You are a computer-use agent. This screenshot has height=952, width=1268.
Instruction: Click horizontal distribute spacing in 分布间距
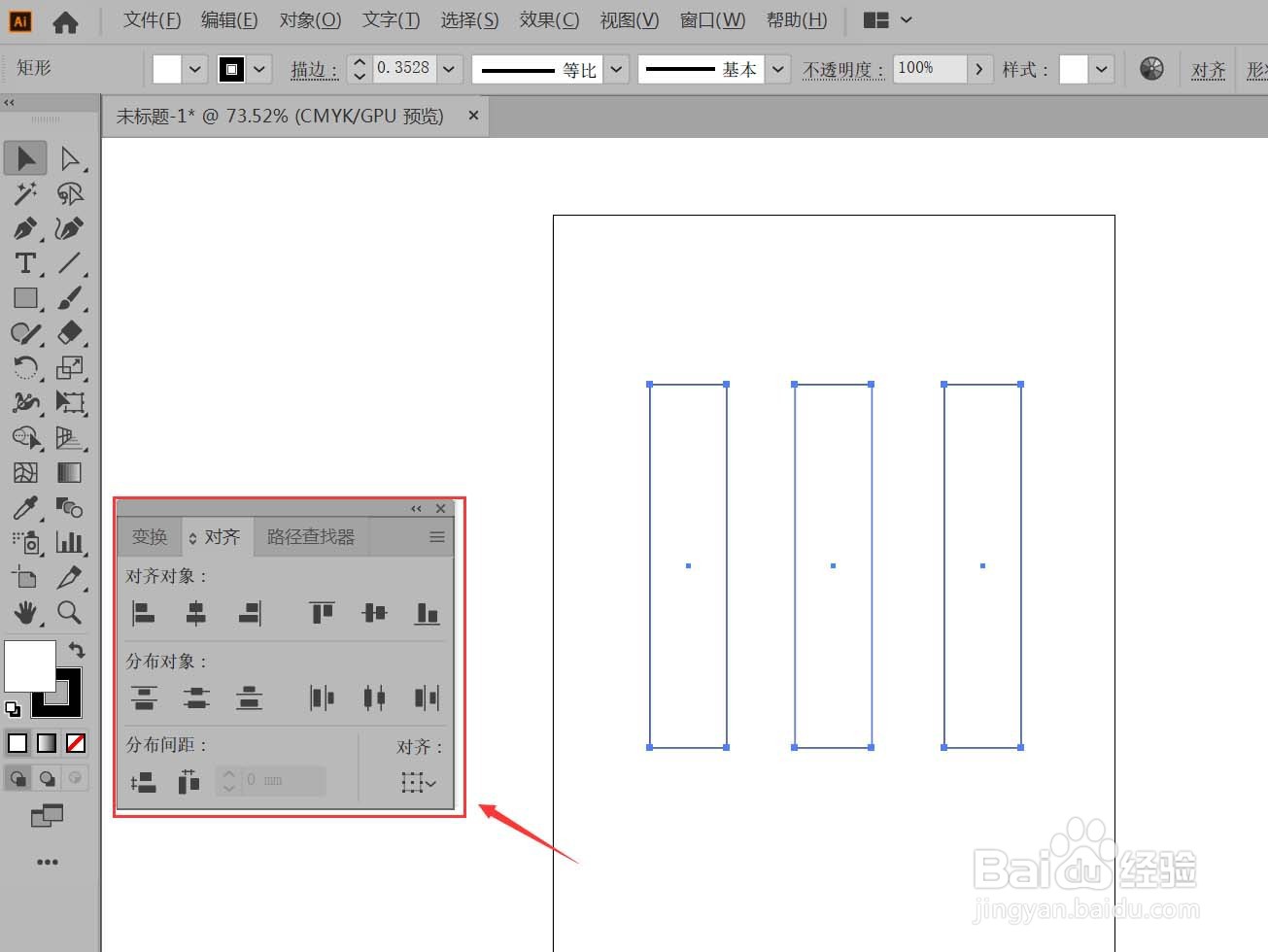188,782
